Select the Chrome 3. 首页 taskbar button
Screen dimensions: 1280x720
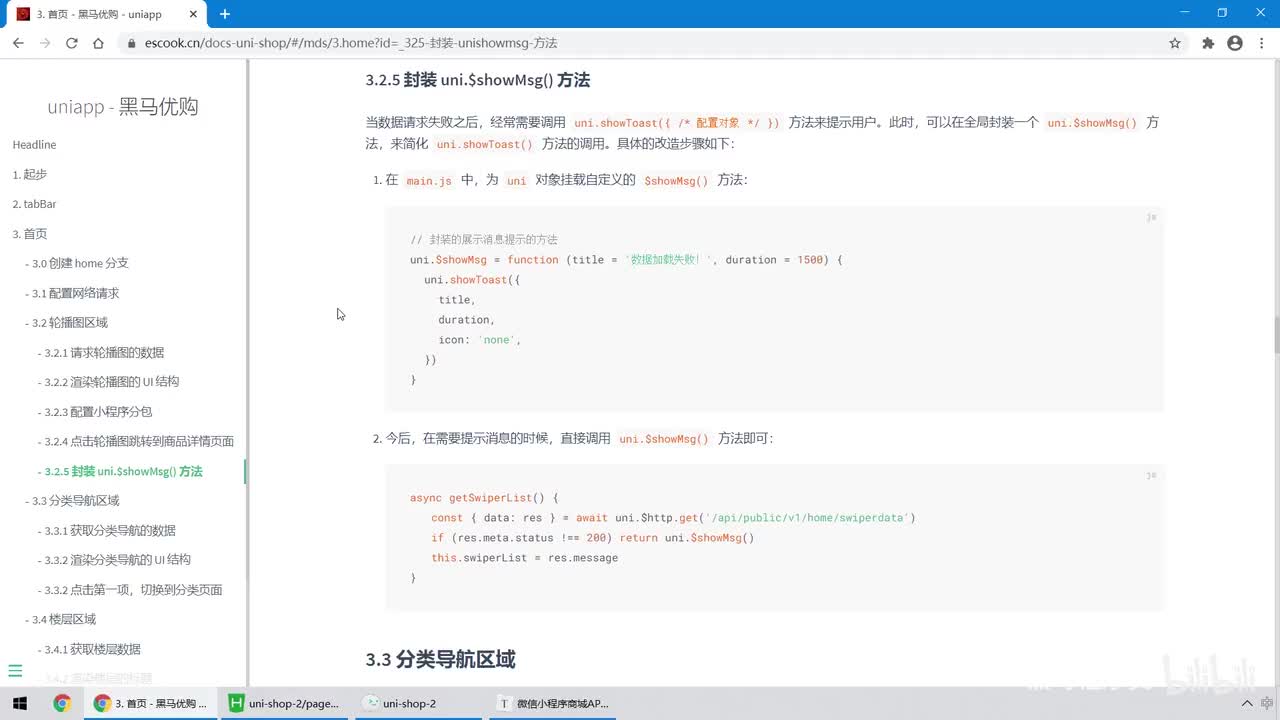pyautogui.click(x=150, y=703)
